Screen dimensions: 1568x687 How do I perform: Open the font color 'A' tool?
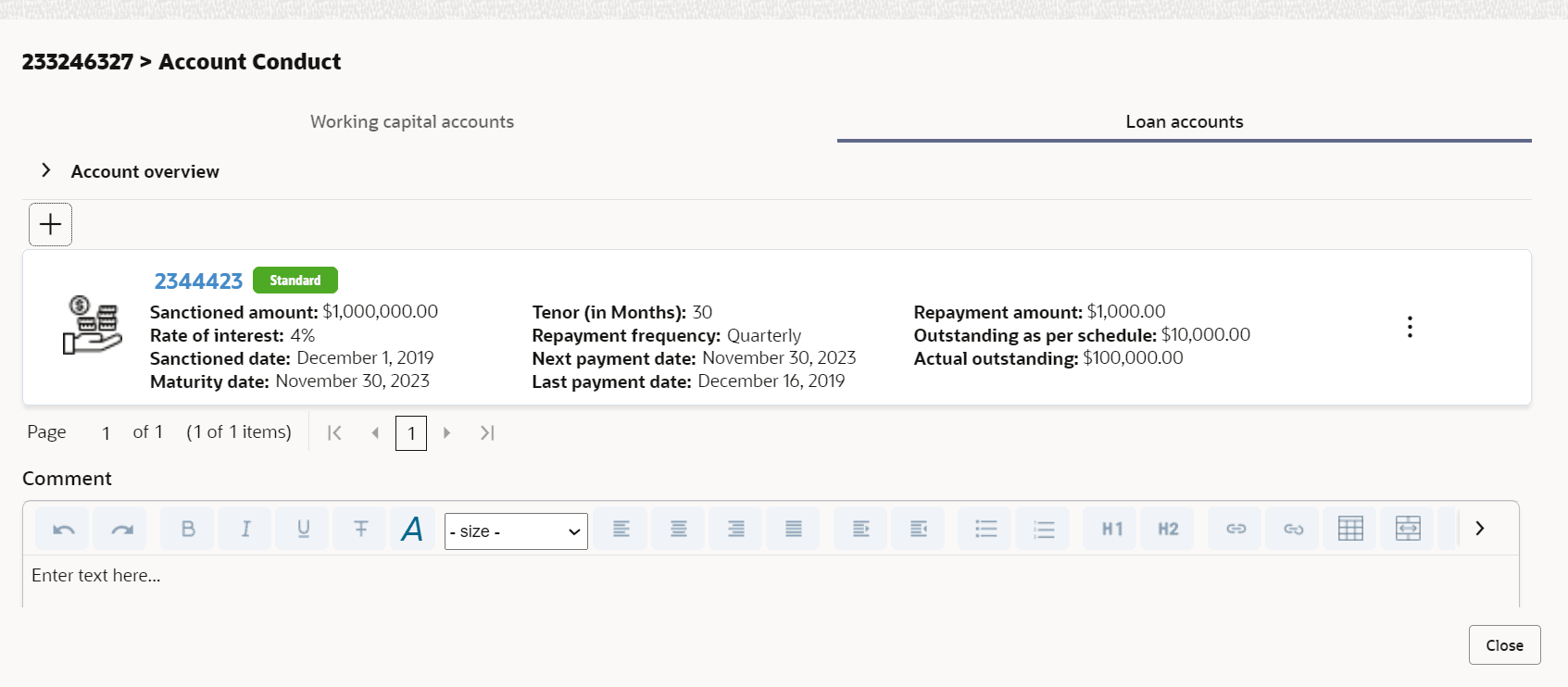point(412,529)
